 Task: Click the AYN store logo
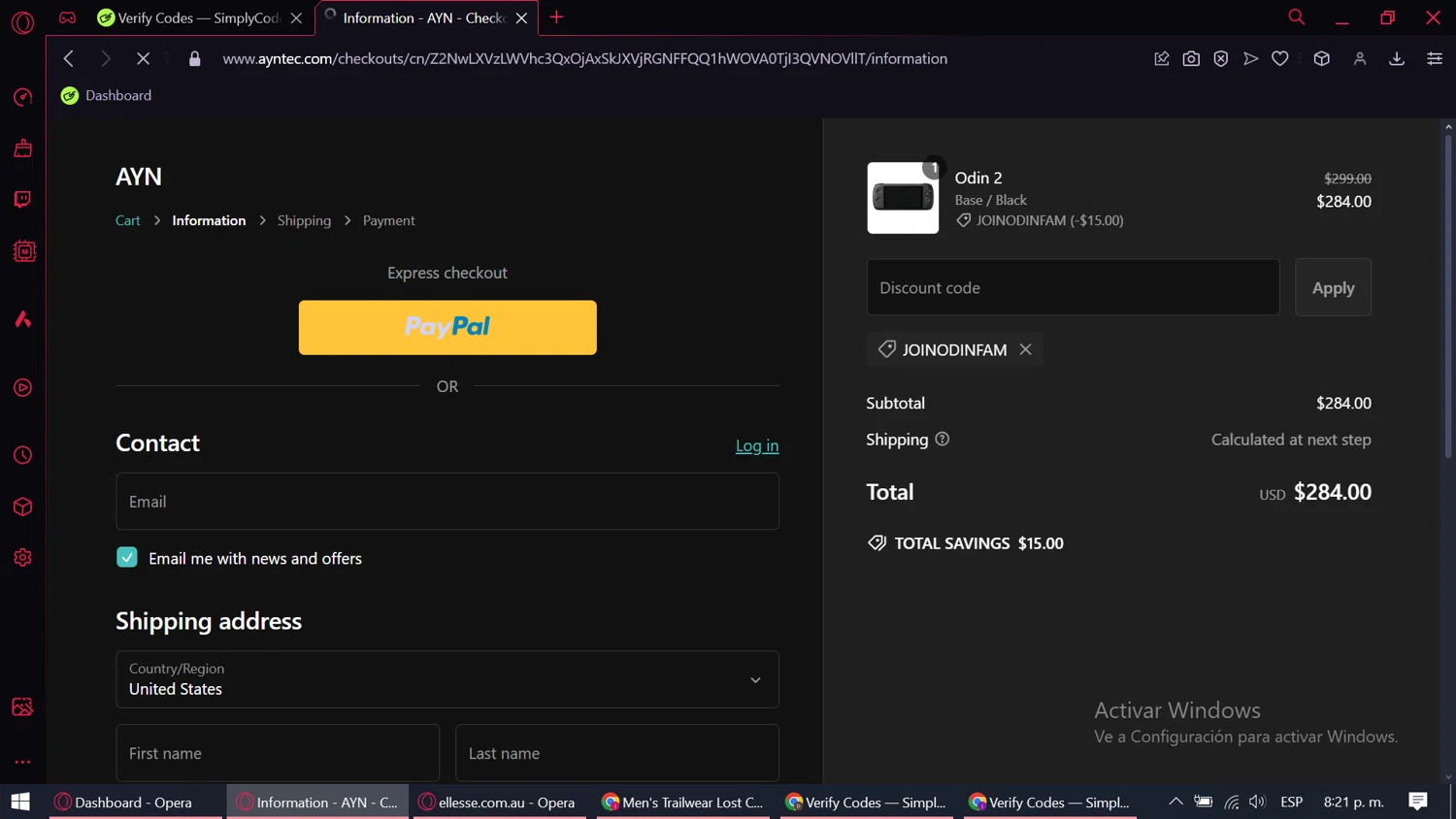139,177
